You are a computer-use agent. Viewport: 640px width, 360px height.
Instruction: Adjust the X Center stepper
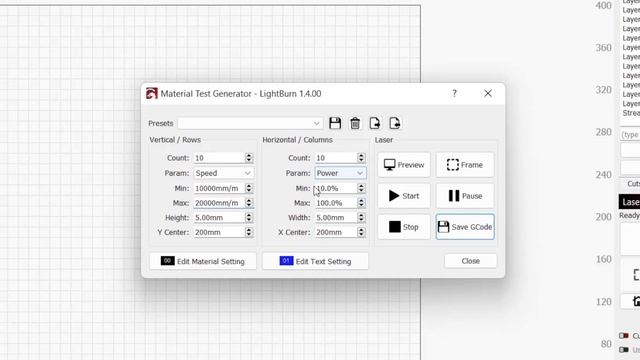coord(361,232)
